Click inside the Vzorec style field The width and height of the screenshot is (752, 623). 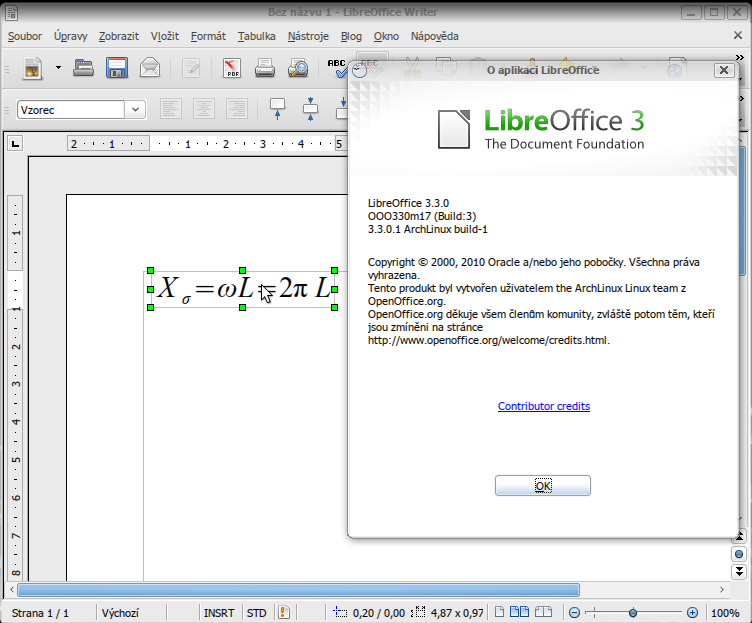[x=71, y=110]
